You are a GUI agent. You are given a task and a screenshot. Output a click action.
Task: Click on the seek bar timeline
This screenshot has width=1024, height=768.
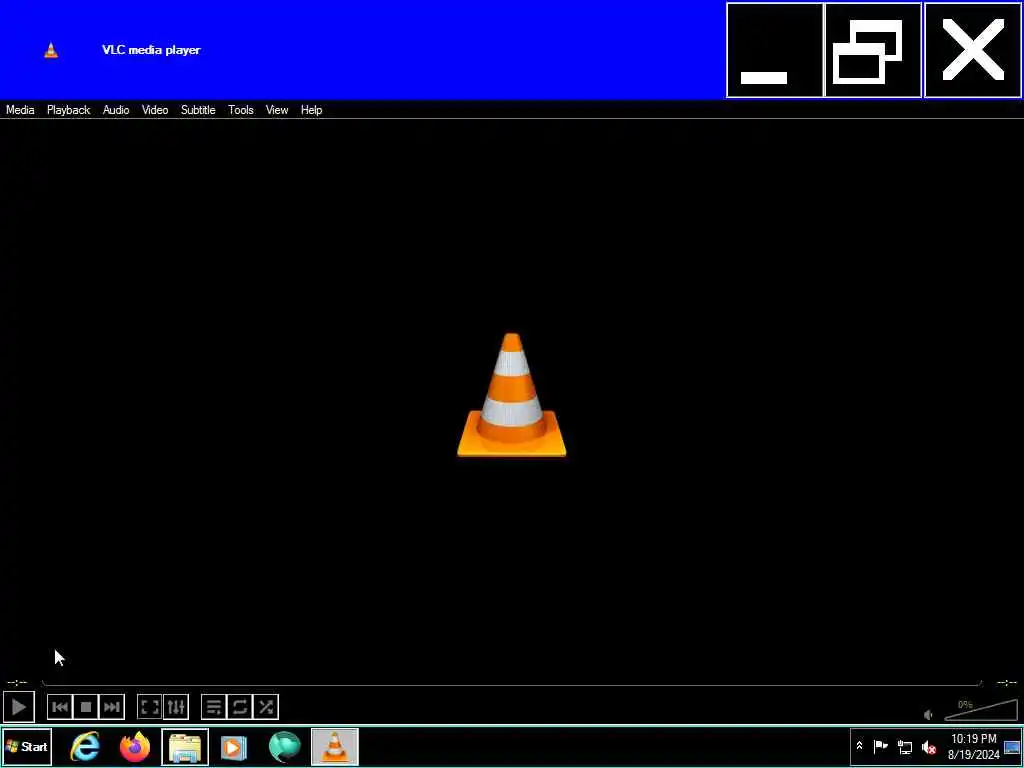[511, 683]
